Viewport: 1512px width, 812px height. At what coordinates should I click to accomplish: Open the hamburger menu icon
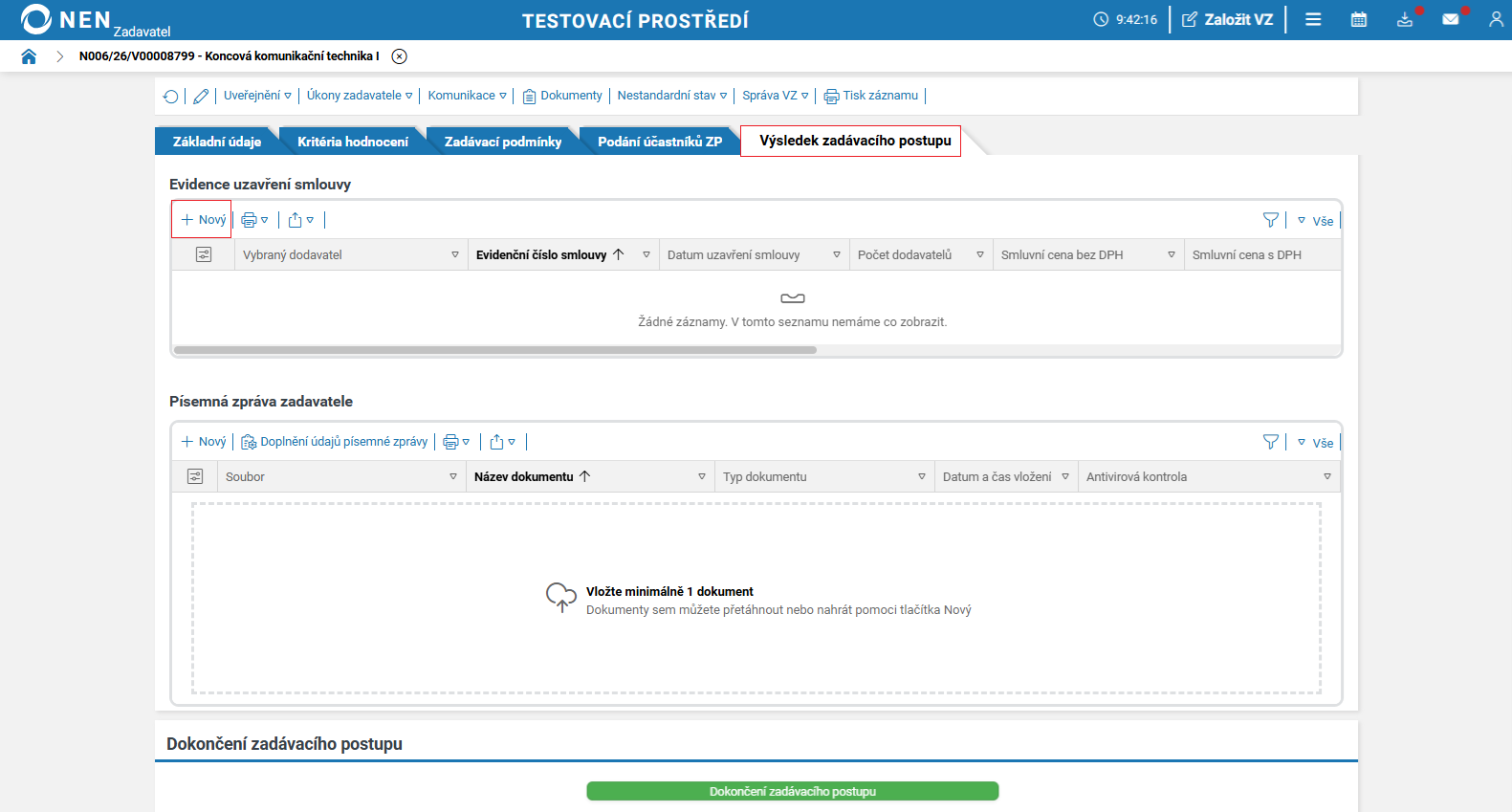click(x=1313, y=19)
